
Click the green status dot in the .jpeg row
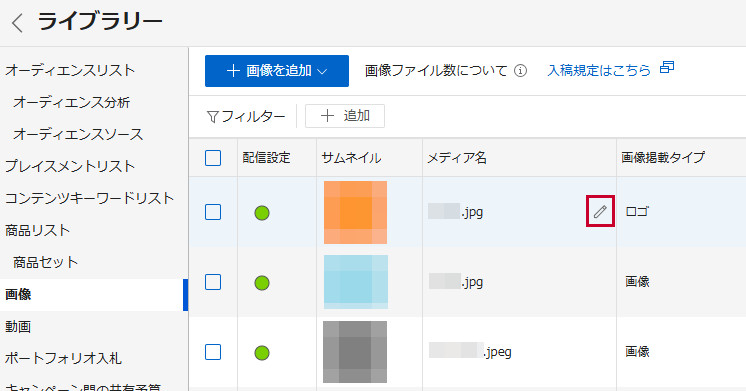262,352
